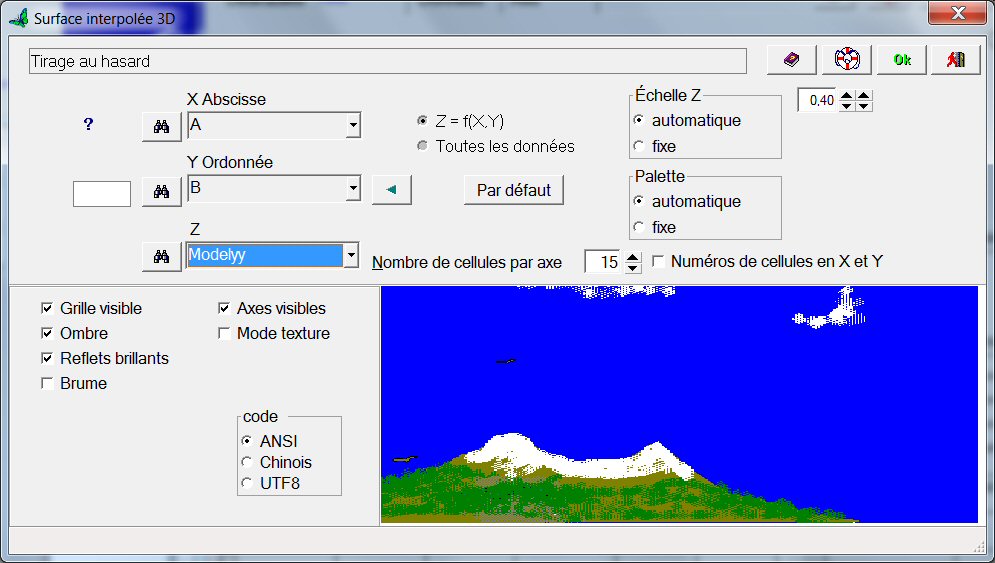Screen dimensions: 995x563
Task: Click the lifebuoy assistance icon button
Action: [847, 60]
